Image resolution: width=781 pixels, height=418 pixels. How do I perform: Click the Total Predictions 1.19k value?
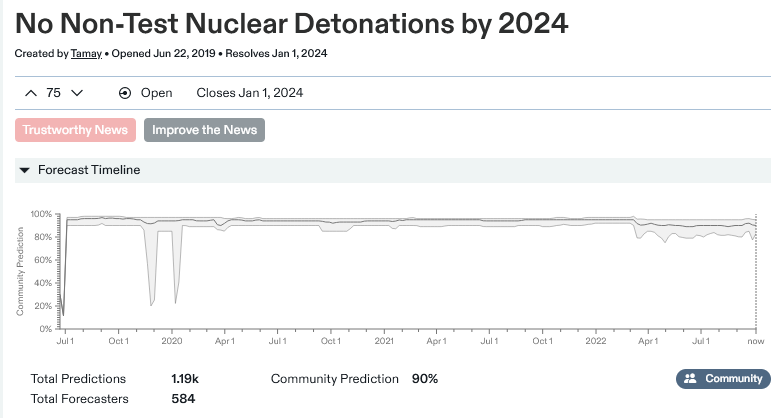[185, 379]
